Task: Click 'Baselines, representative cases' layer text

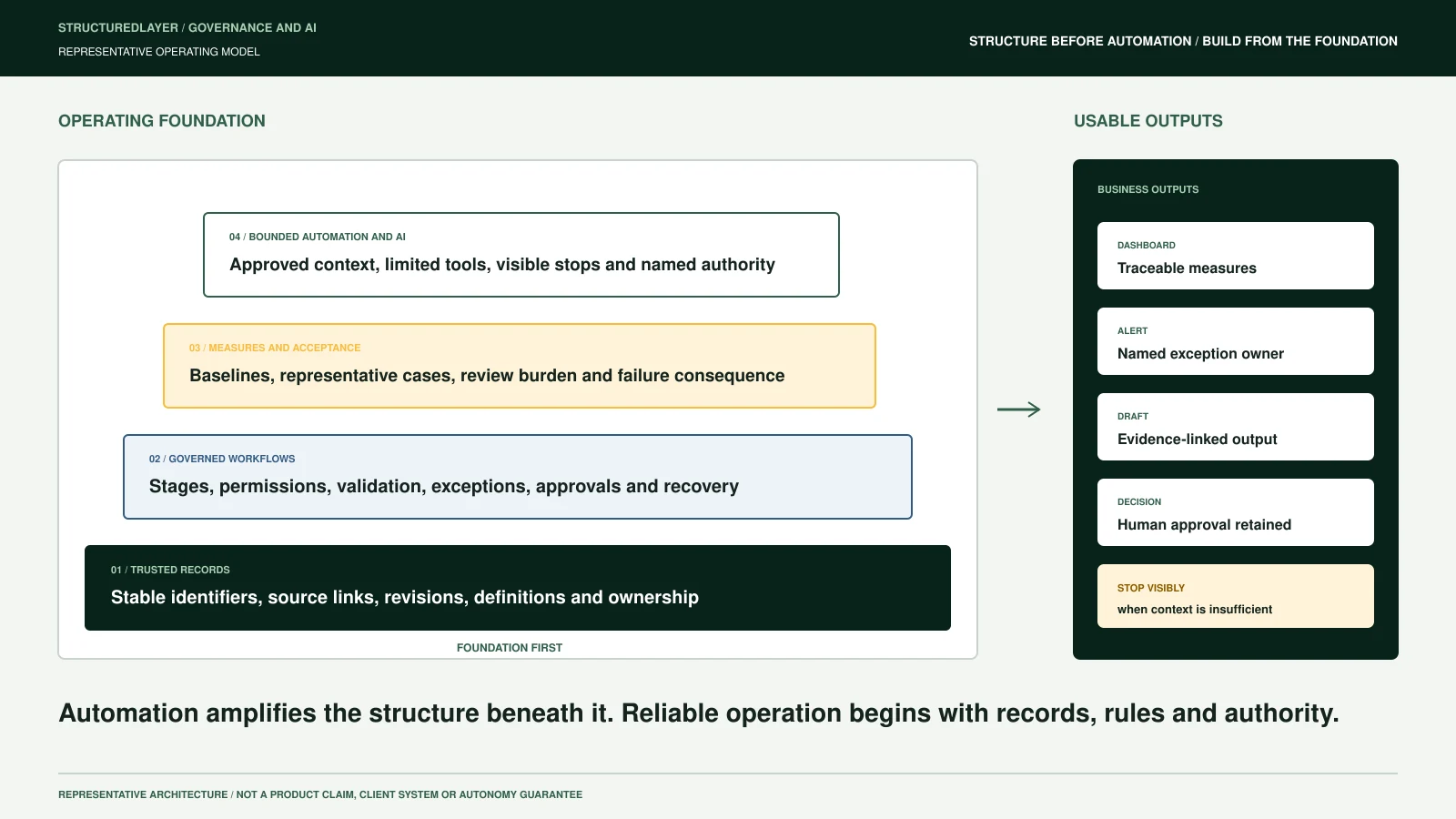Action: click(487, 376)
